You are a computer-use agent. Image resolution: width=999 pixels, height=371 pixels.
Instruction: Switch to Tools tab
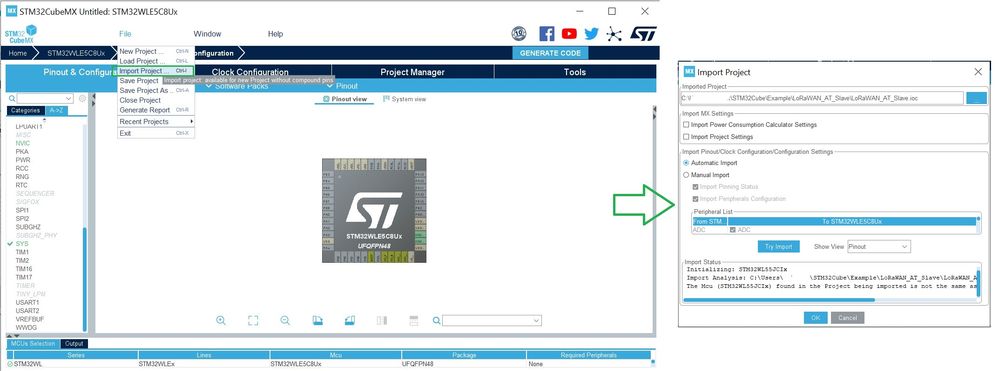point(575,72)
